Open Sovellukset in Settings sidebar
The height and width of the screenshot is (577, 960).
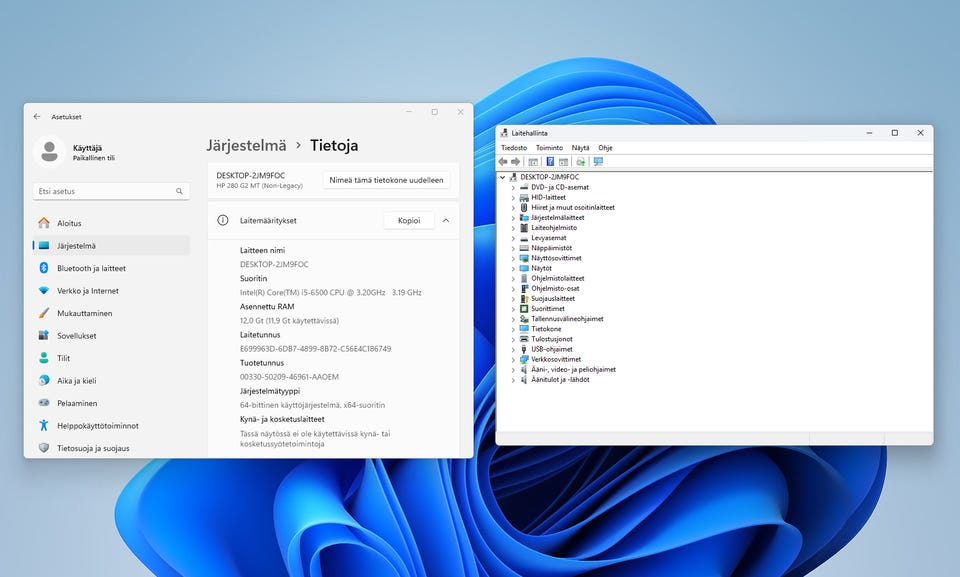pyautogui.click(x=111, y=336)
